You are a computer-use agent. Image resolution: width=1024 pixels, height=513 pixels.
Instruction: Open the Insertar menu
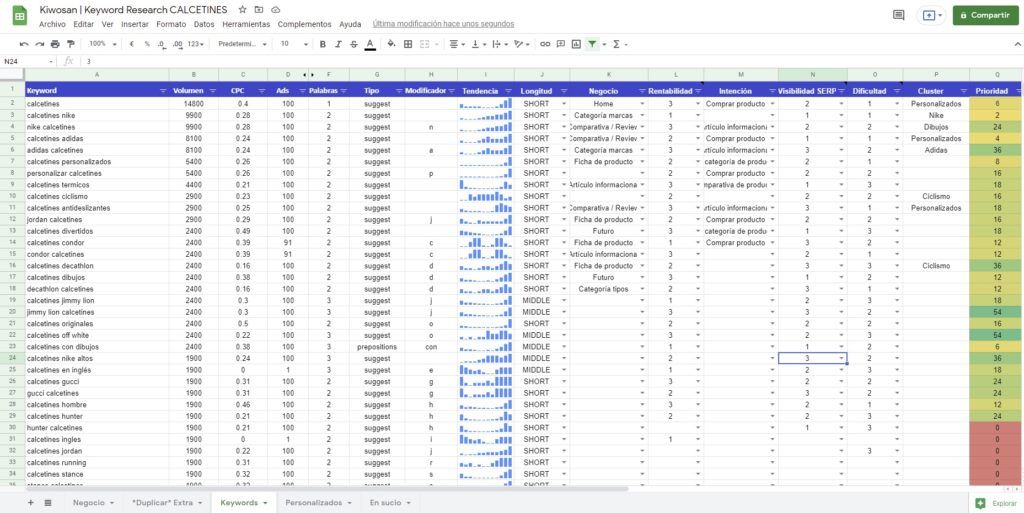point(135,24)
